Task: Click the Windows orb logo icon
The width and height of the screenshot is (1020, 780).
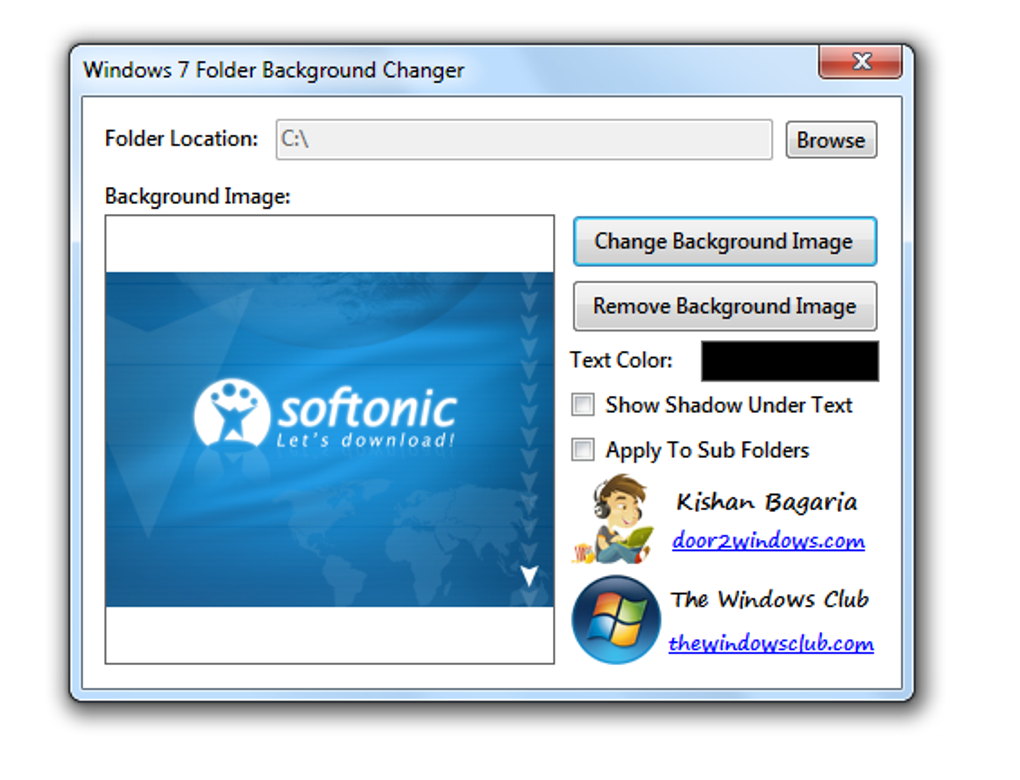Action: coord(616,619)
